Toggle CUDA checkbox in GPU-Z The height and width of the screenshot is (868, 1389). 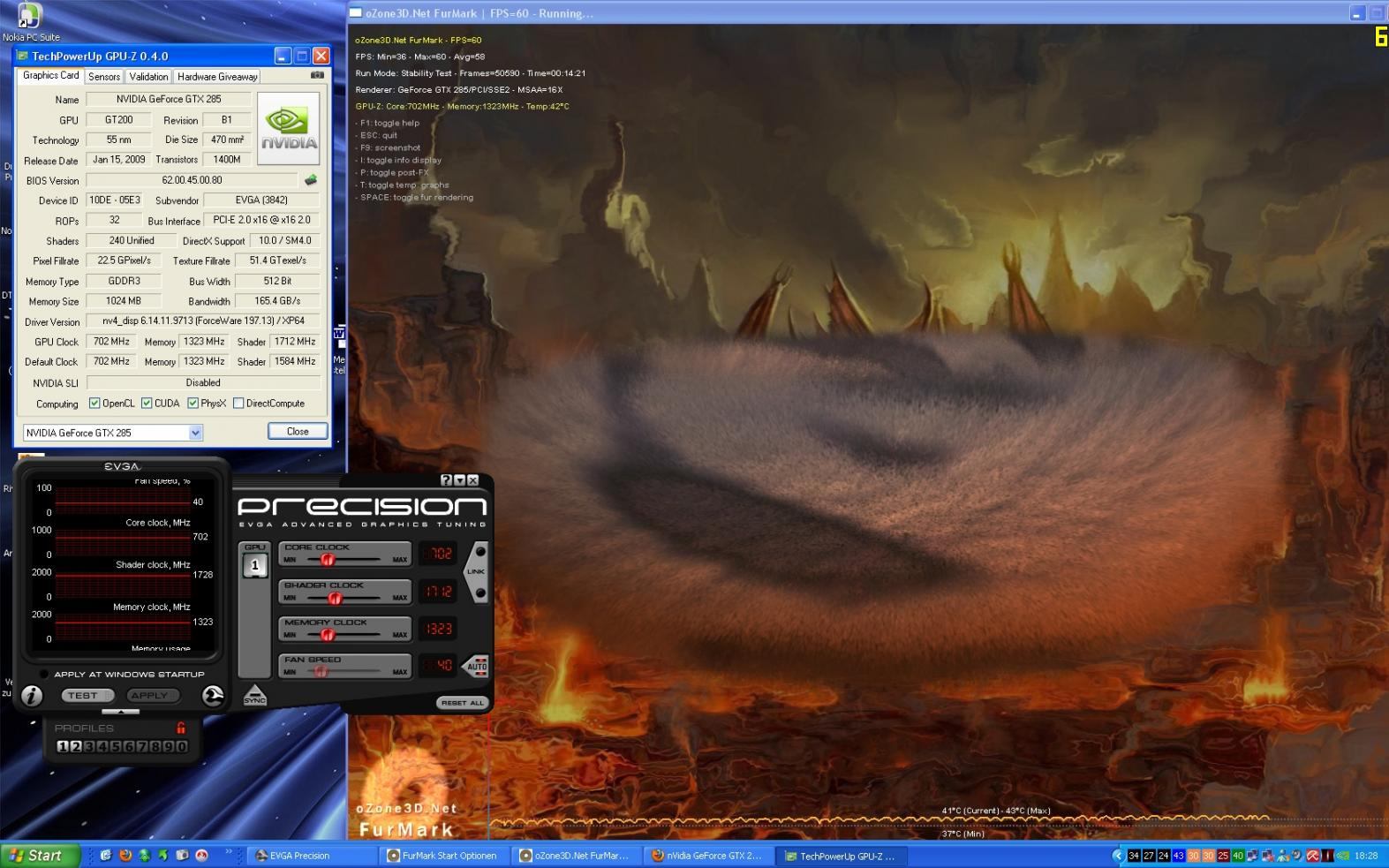[147, 404]
